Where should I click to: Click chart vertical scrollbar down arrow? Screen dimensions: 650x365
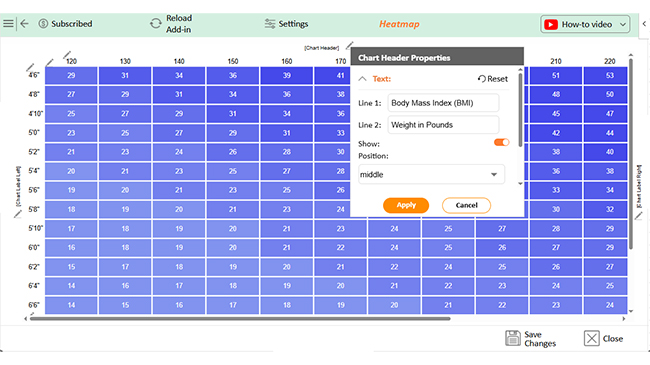pos(631,311)
